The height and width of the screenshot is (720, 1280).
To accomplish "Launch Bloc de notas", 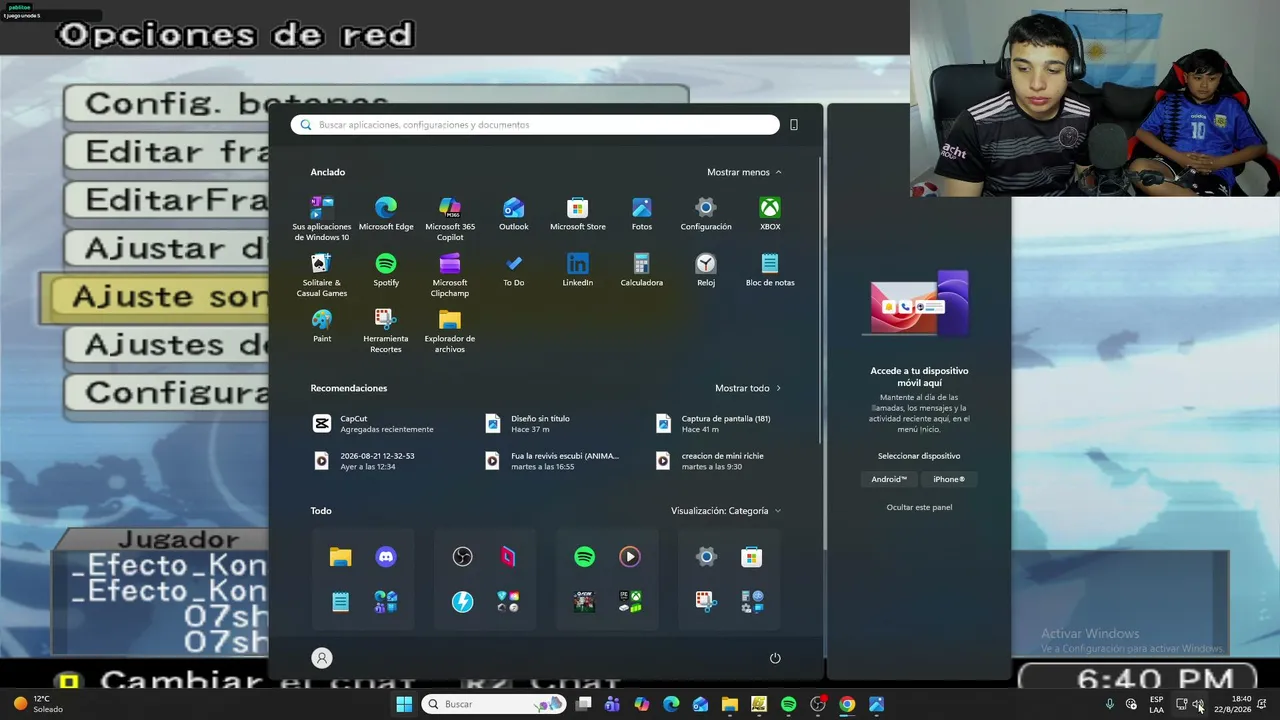I will coord(770,270).
